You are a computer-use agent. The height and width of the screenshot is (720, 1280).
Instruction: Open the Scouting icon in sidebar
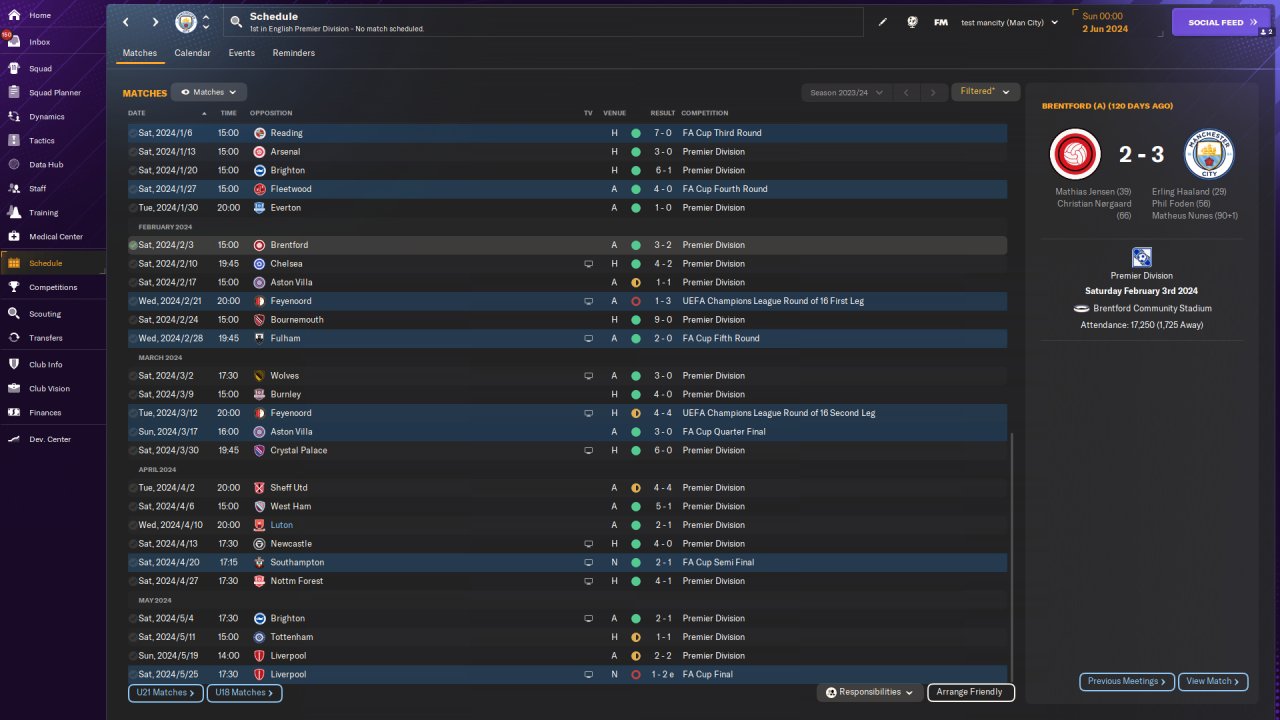pos(14,313)
